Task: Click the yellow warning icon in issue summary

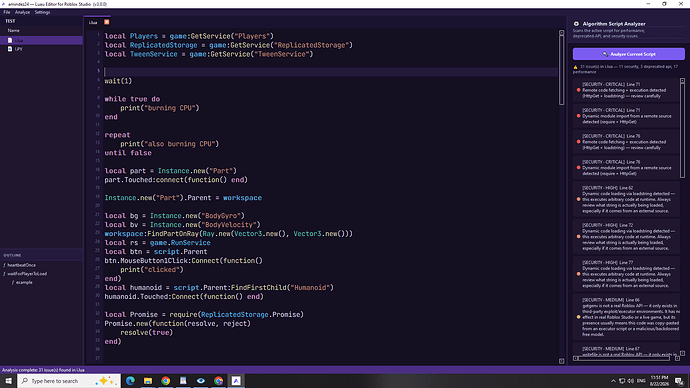Action: 575,67
